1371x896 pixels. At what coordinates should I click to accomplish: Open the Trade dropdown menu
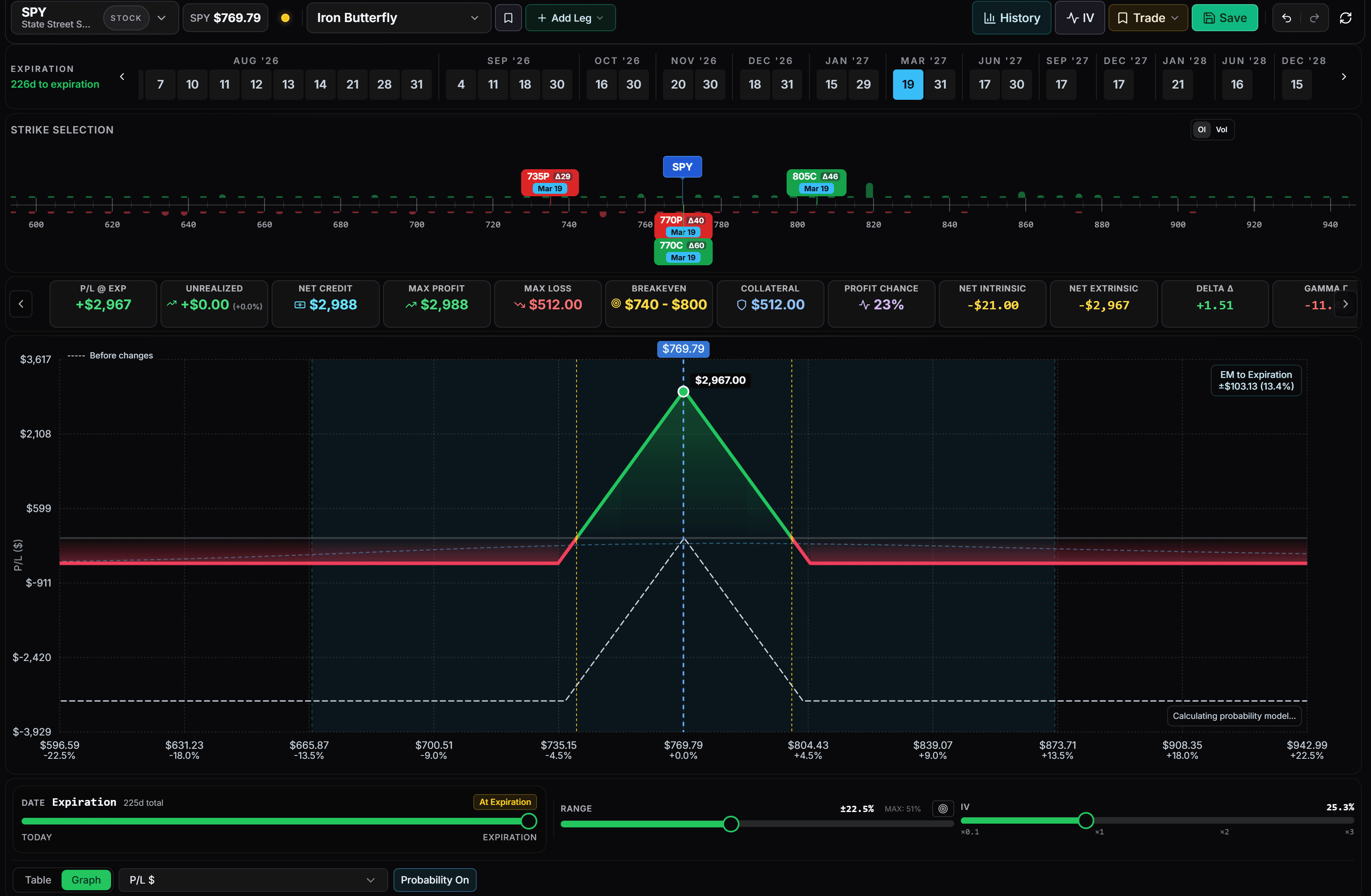(x=1148, y=18)
